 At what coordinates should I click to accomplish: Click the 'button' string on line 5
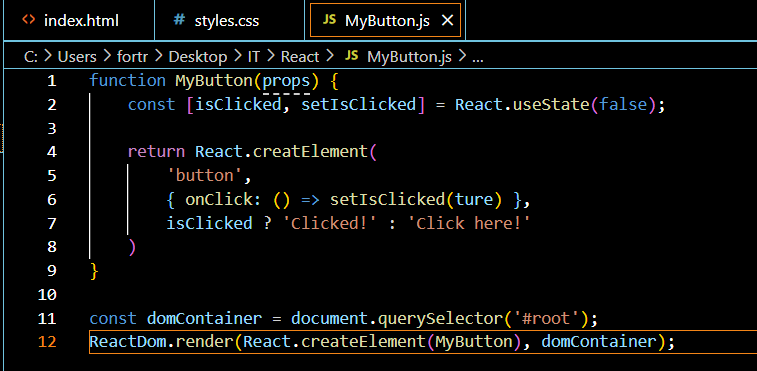click(205, 176)
